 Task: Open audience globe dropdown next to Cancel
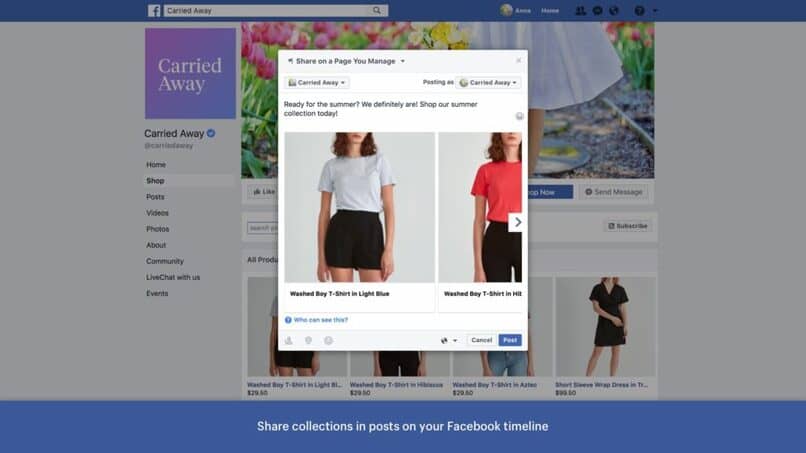pyautogui.click(x=449, y=340)
